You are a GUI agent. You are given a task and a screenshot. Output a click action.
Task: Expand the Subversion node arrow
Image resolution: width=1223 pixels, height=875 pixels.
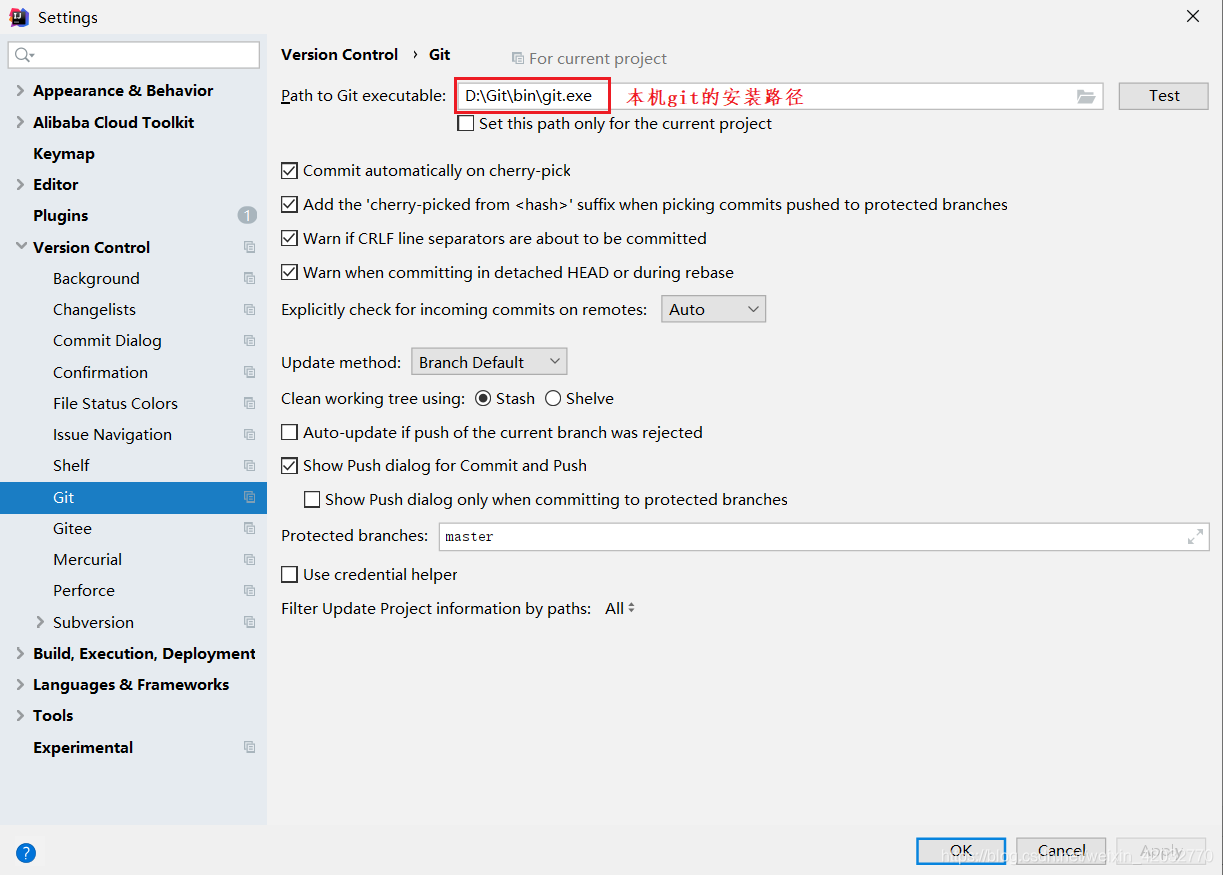click(40, 622)
